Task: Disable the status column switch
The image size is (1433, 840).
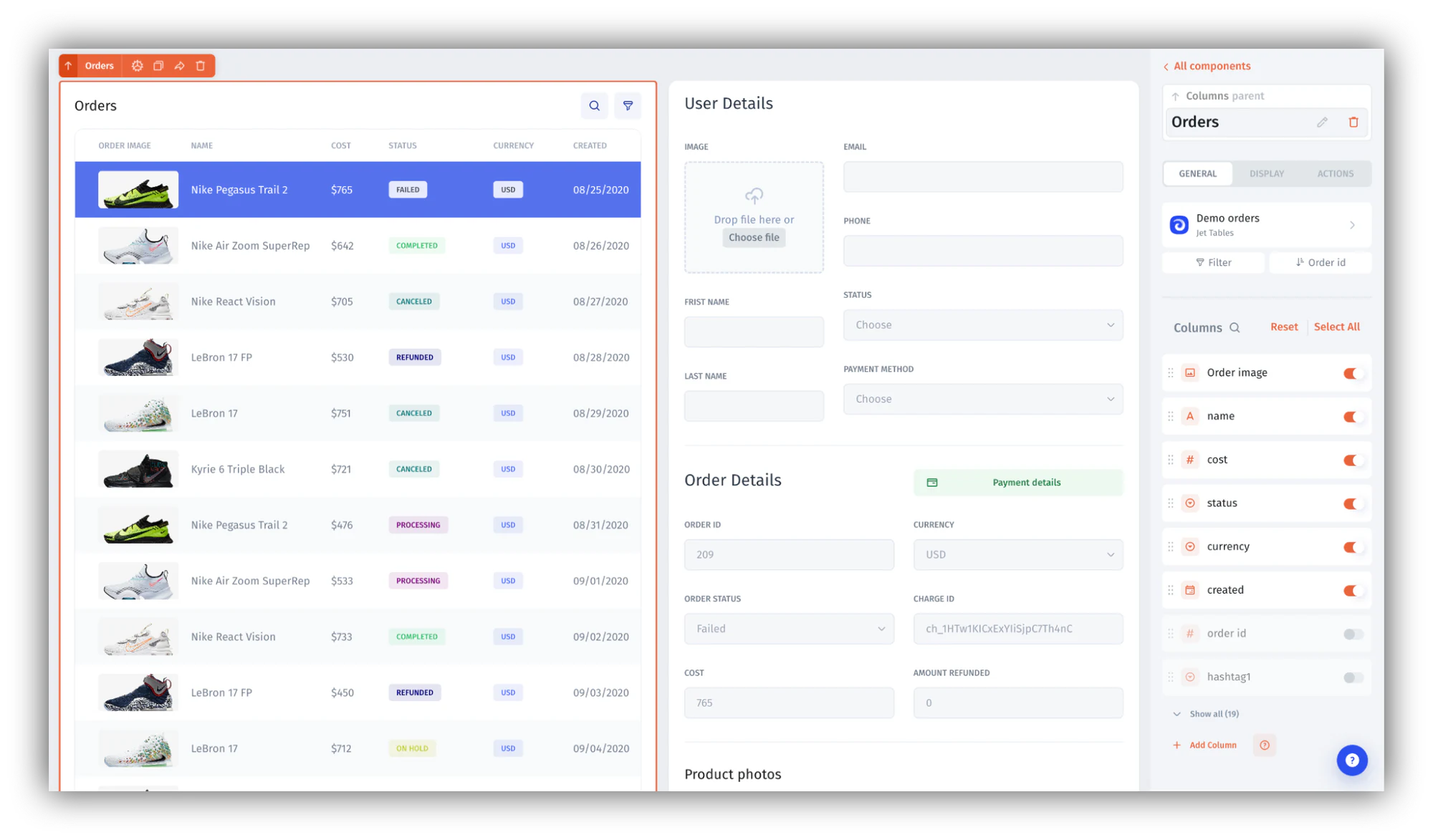Action: point(1352,503)
